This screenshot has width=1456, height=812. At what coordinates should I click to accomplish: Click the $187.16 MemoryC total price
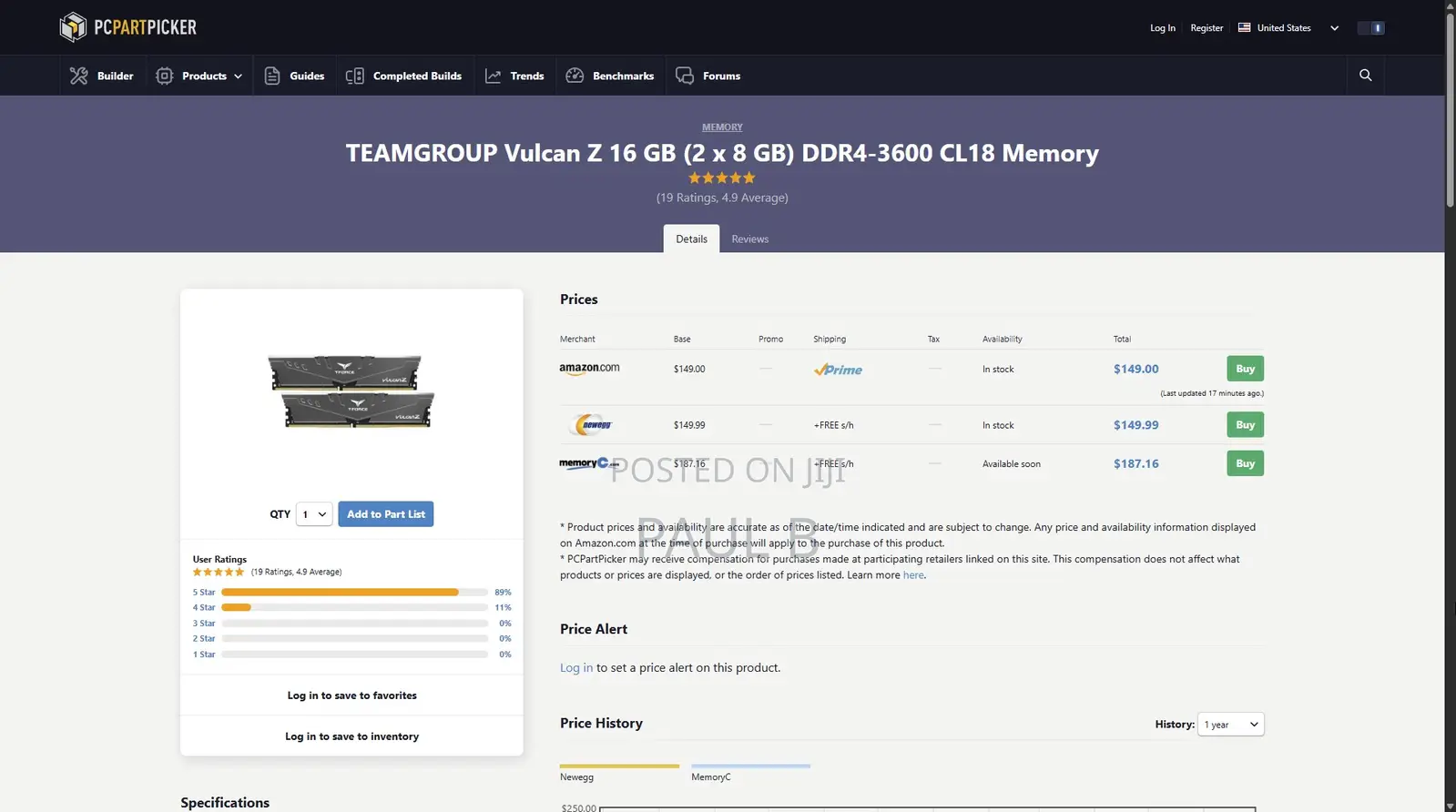[x=1135, y=463]
